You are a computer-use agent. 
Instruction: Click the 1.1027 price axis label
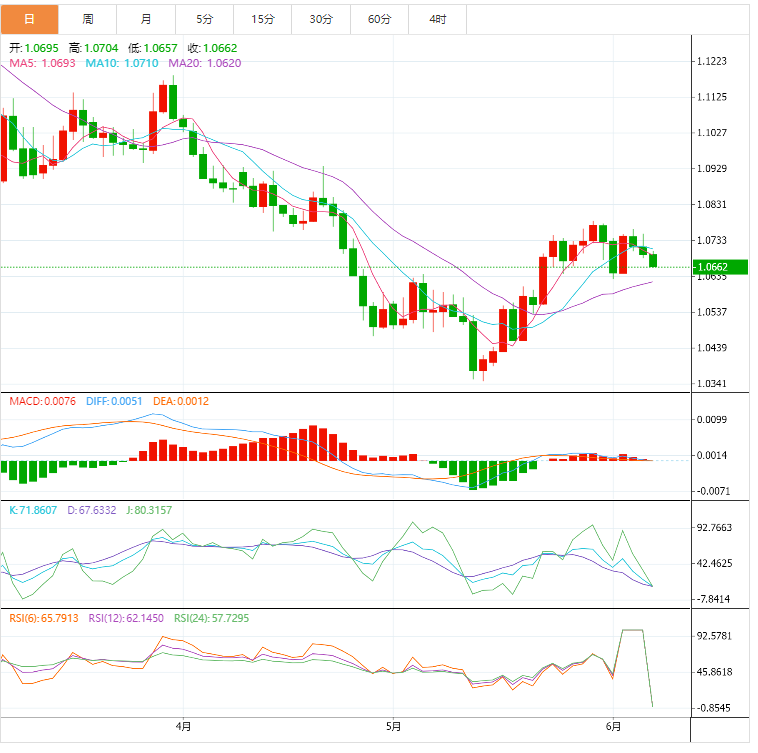coord(712,133)
